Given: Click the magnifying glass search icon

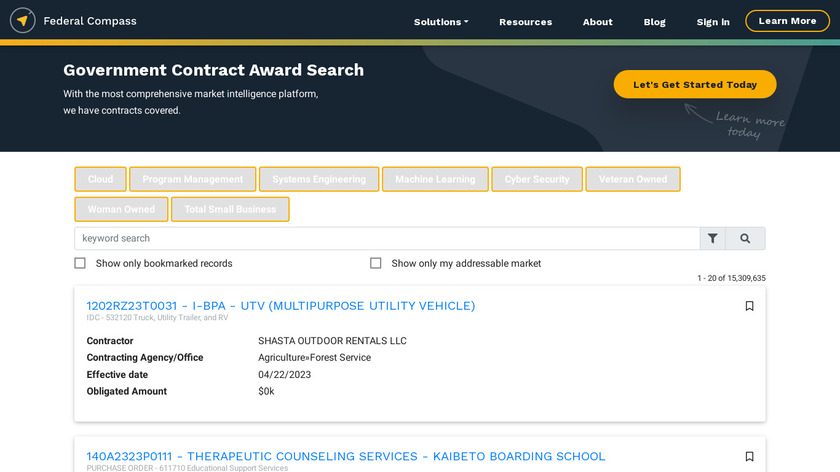Looking at the screenshot, I should (745, 238).
